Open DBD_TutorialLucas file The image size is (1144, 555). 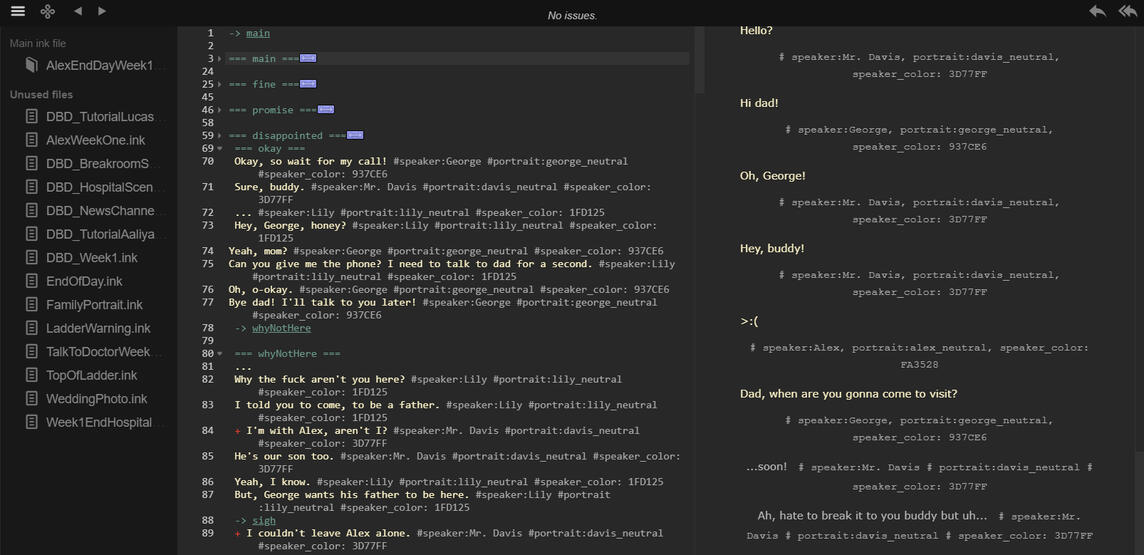[100, 117]
